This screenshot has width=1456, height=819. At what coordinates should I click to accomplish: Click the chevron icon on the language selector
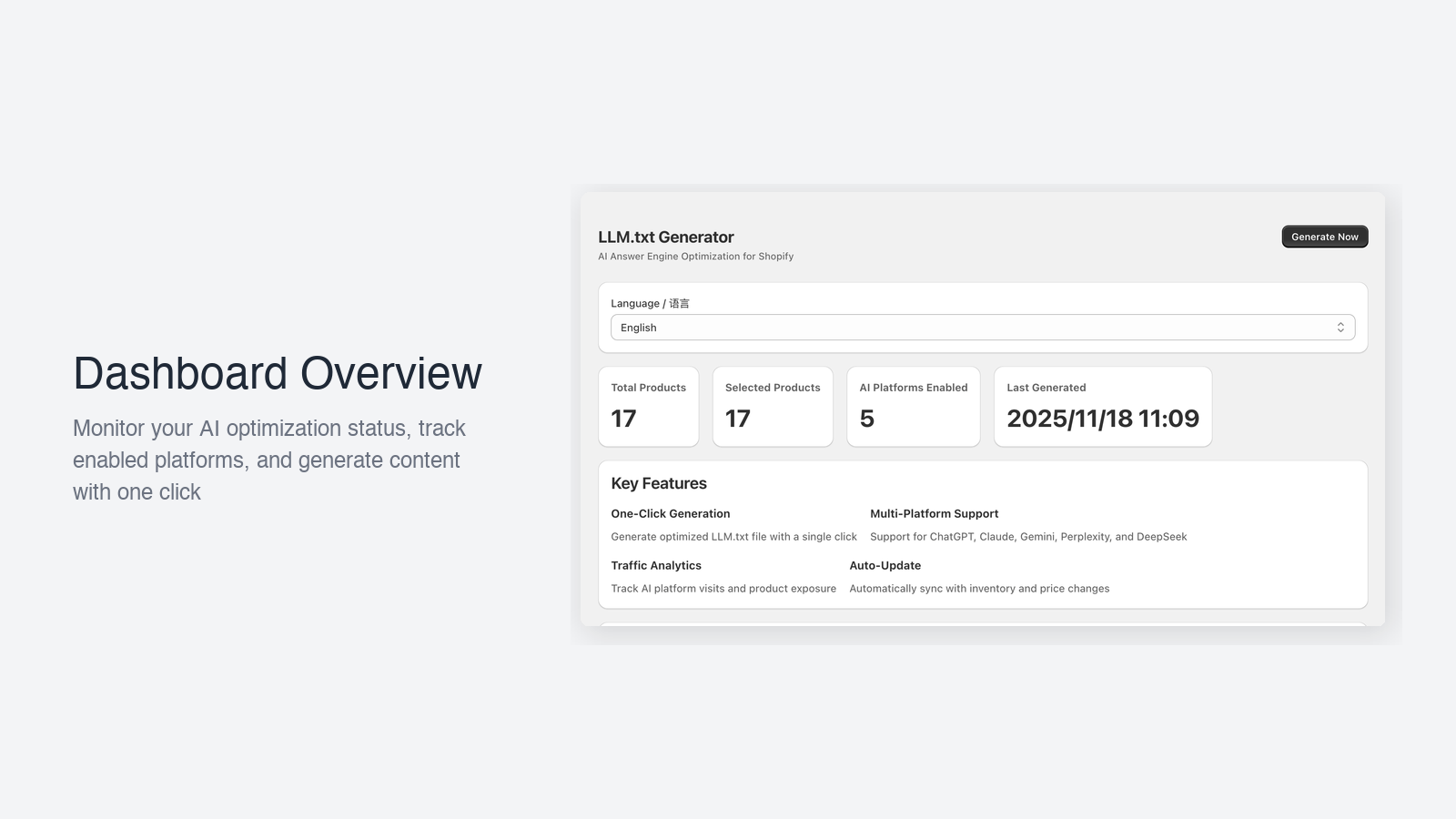click(1340, 327)
